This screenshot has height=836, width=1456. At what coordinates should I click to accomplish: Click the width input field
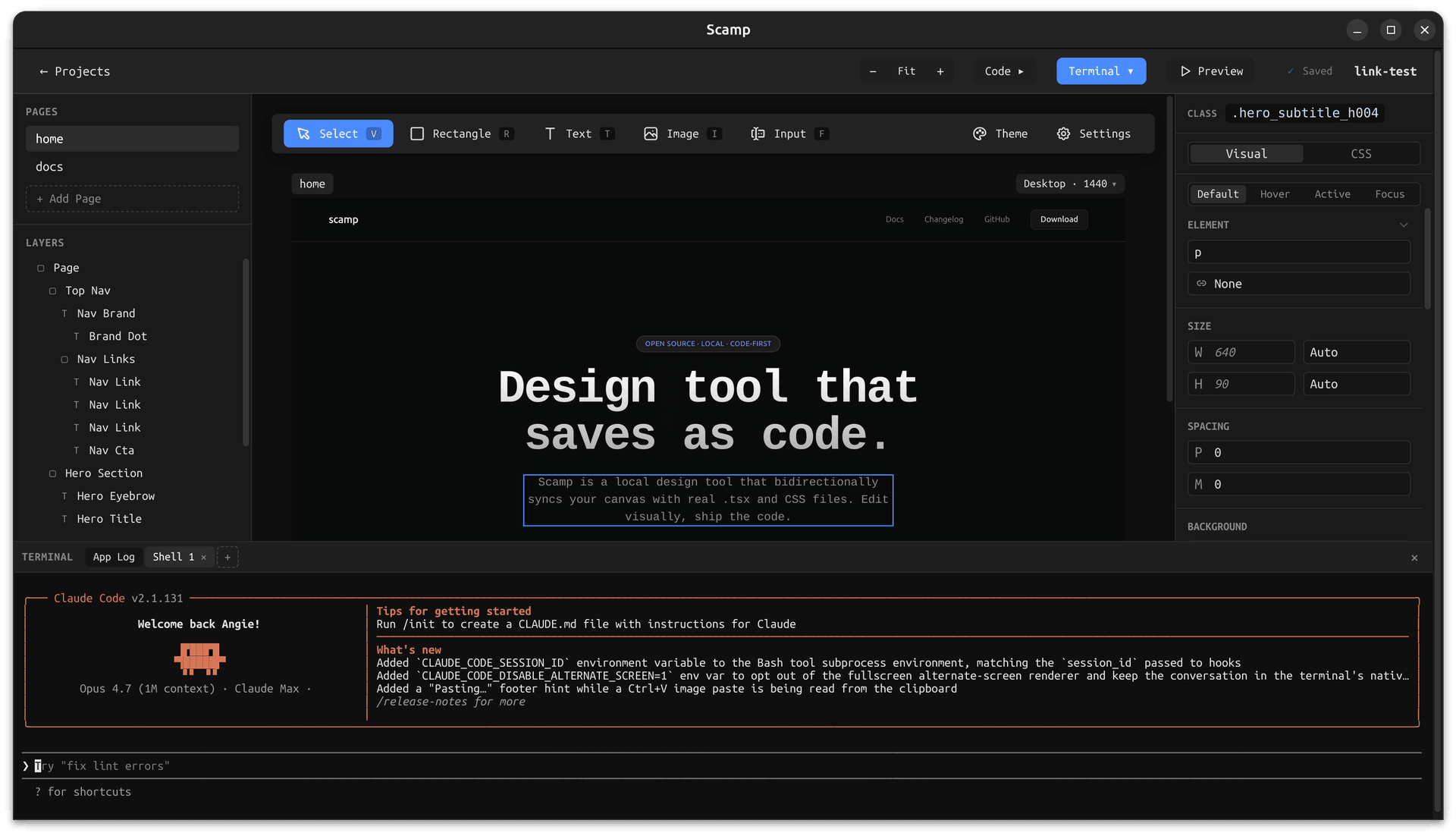pyautogui.click(x=1241, y=352)
